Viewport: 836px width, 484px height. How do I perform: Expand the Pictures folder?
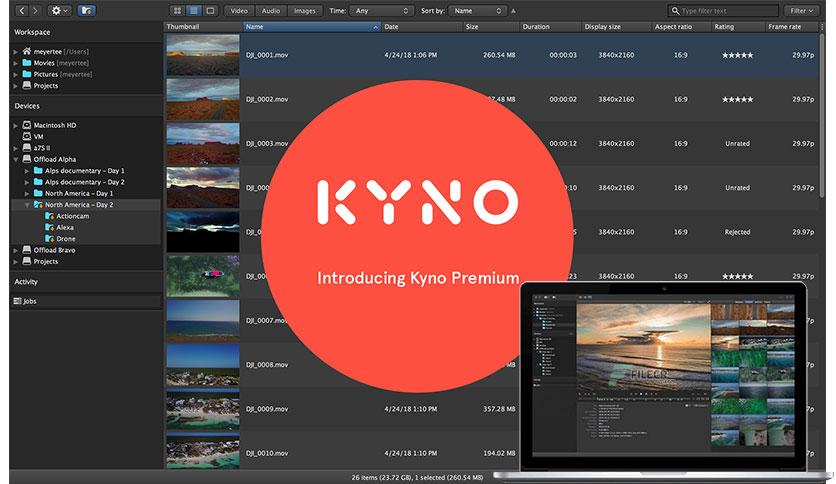[16, 74]
